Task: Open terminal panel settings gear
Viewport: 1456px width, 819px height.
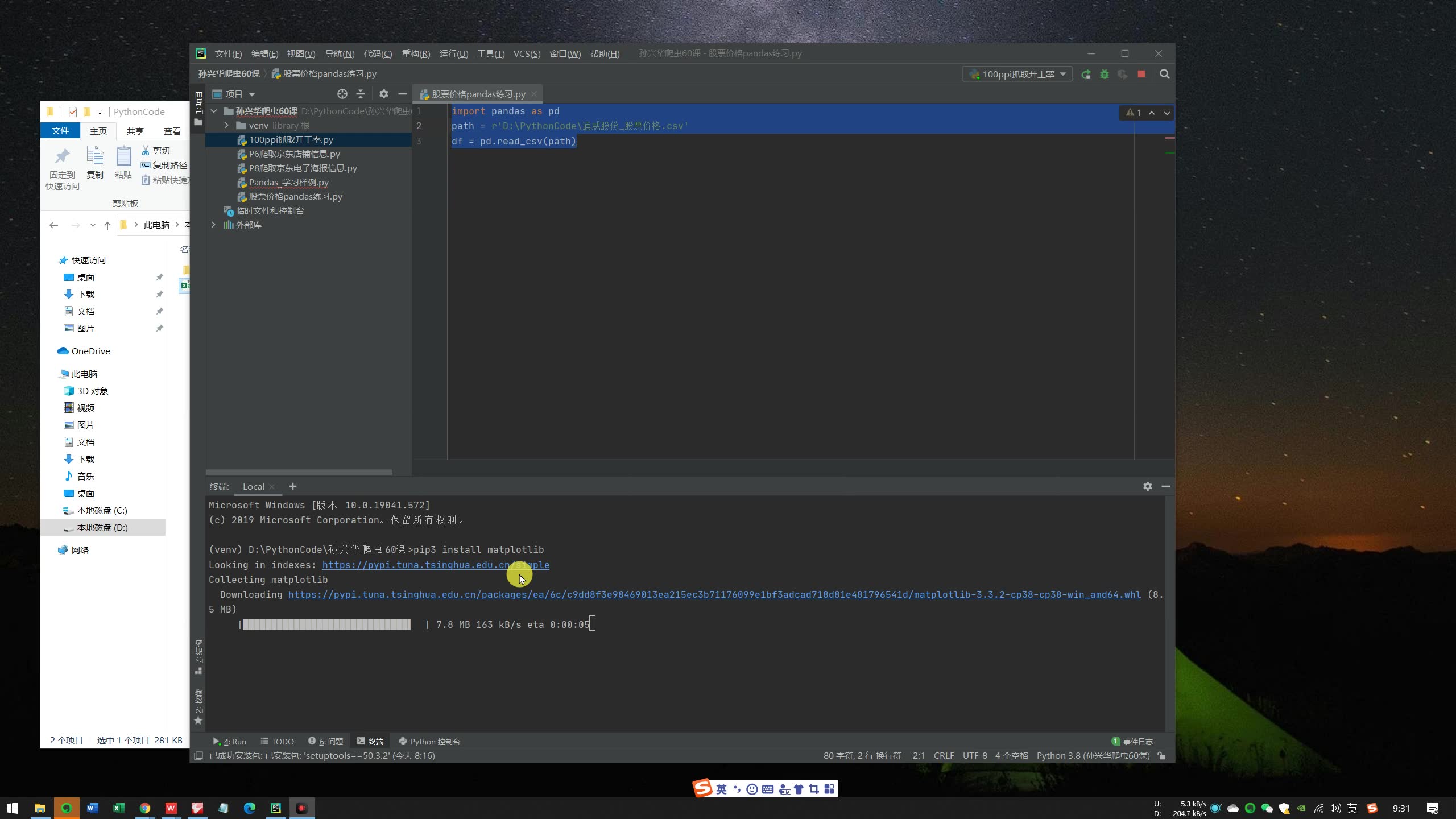Action: [x=1147, y=486]
